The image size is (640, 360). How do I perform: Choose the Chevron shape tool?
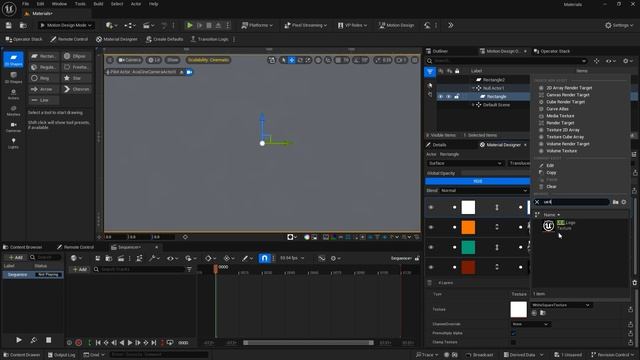point(76,89)
